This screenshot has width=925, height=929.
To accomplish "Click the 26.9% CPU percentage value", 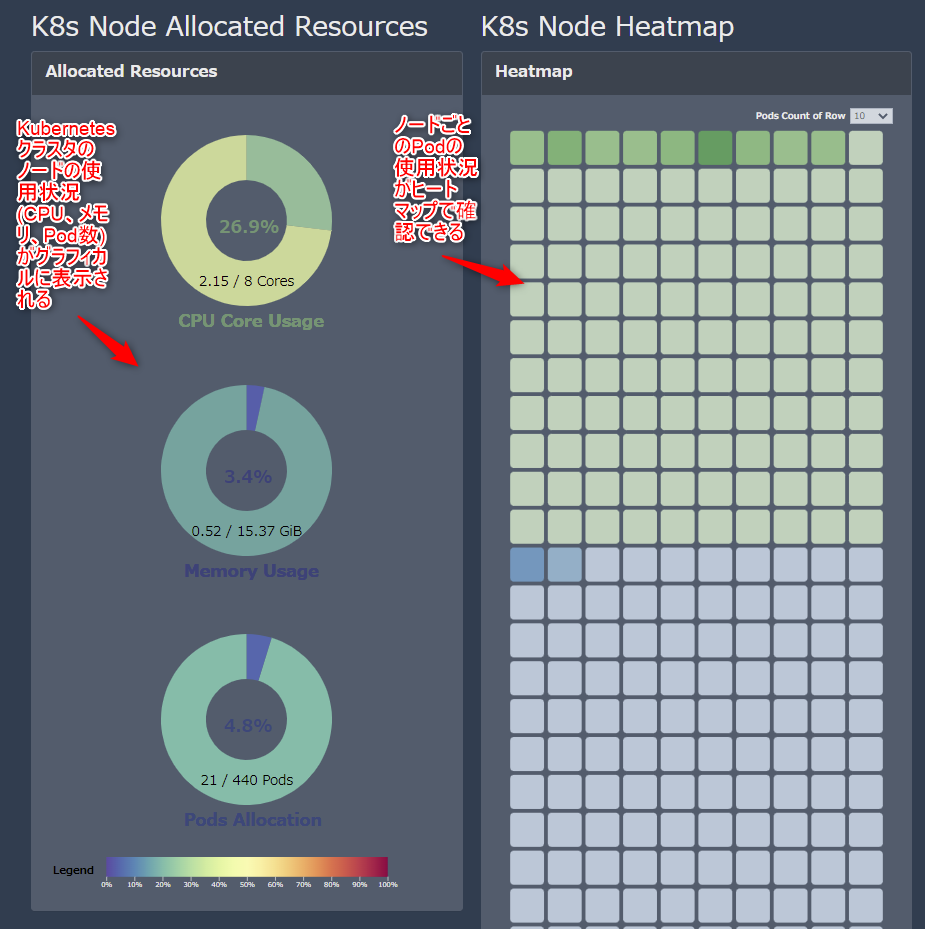I will 249,226.
